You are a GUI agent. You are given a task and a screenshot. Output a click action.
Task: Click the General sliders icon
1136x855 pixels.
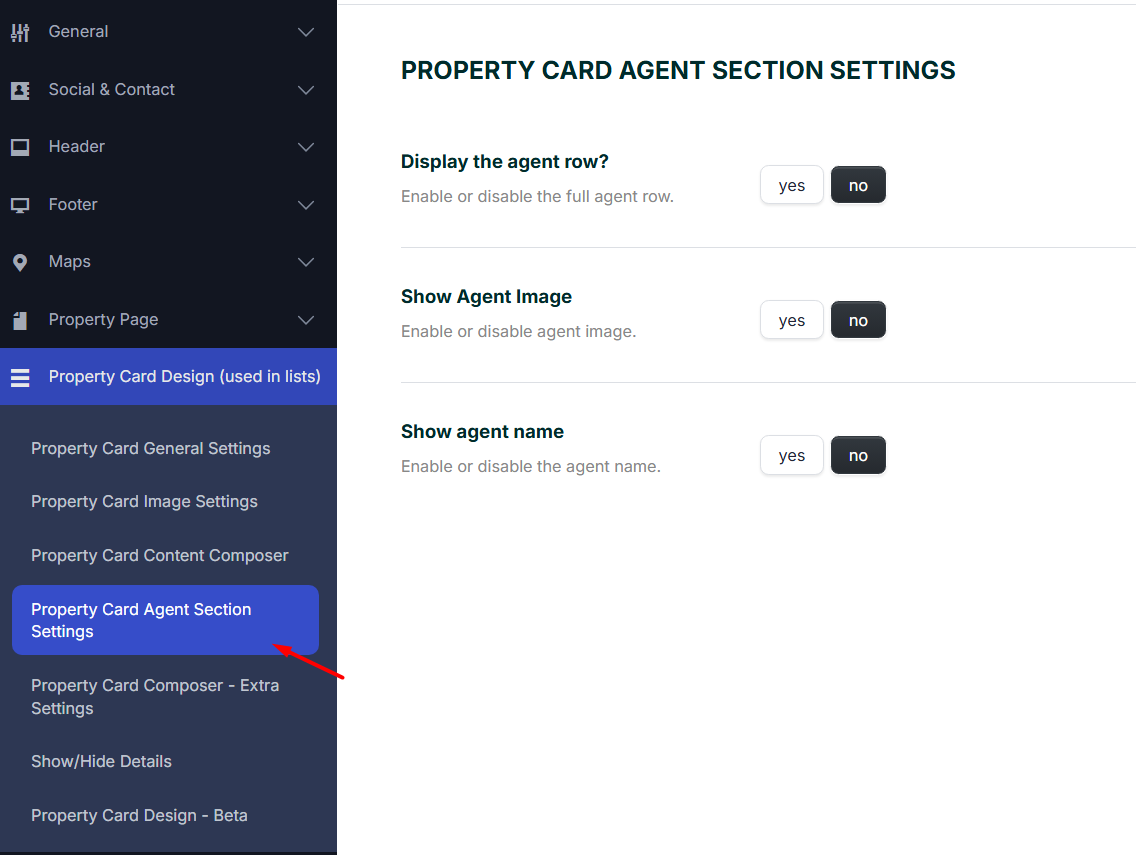tap(20, 32)
